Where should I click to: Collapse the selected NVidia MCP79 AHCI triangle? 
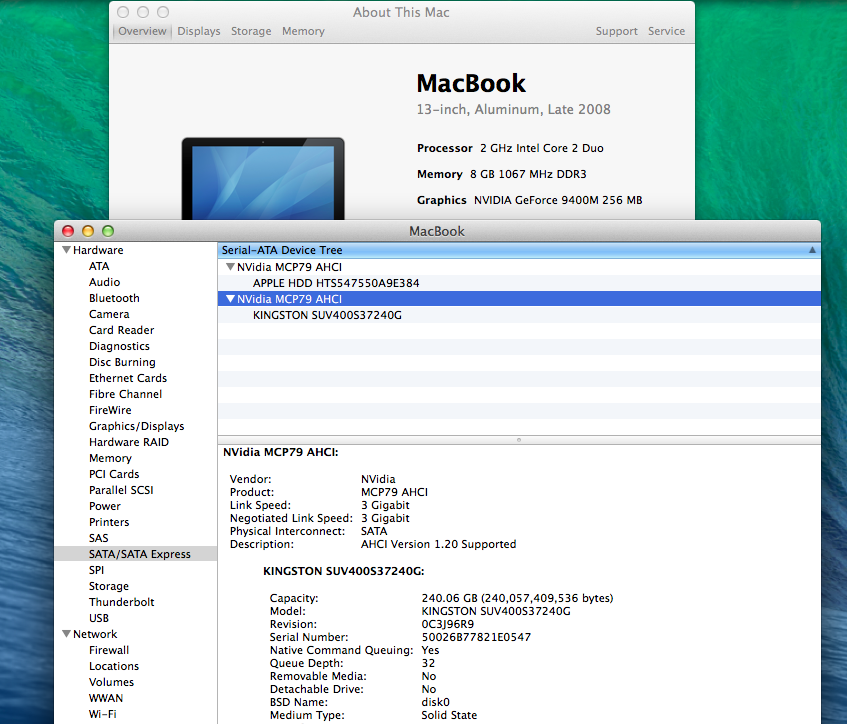tap(231, 299)
